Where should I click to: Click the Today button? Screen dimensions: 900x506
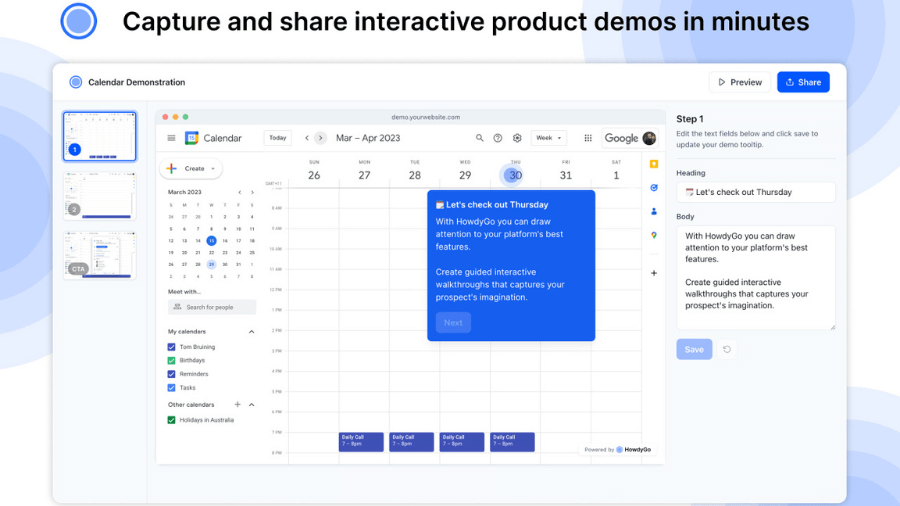tap(278, 138)
